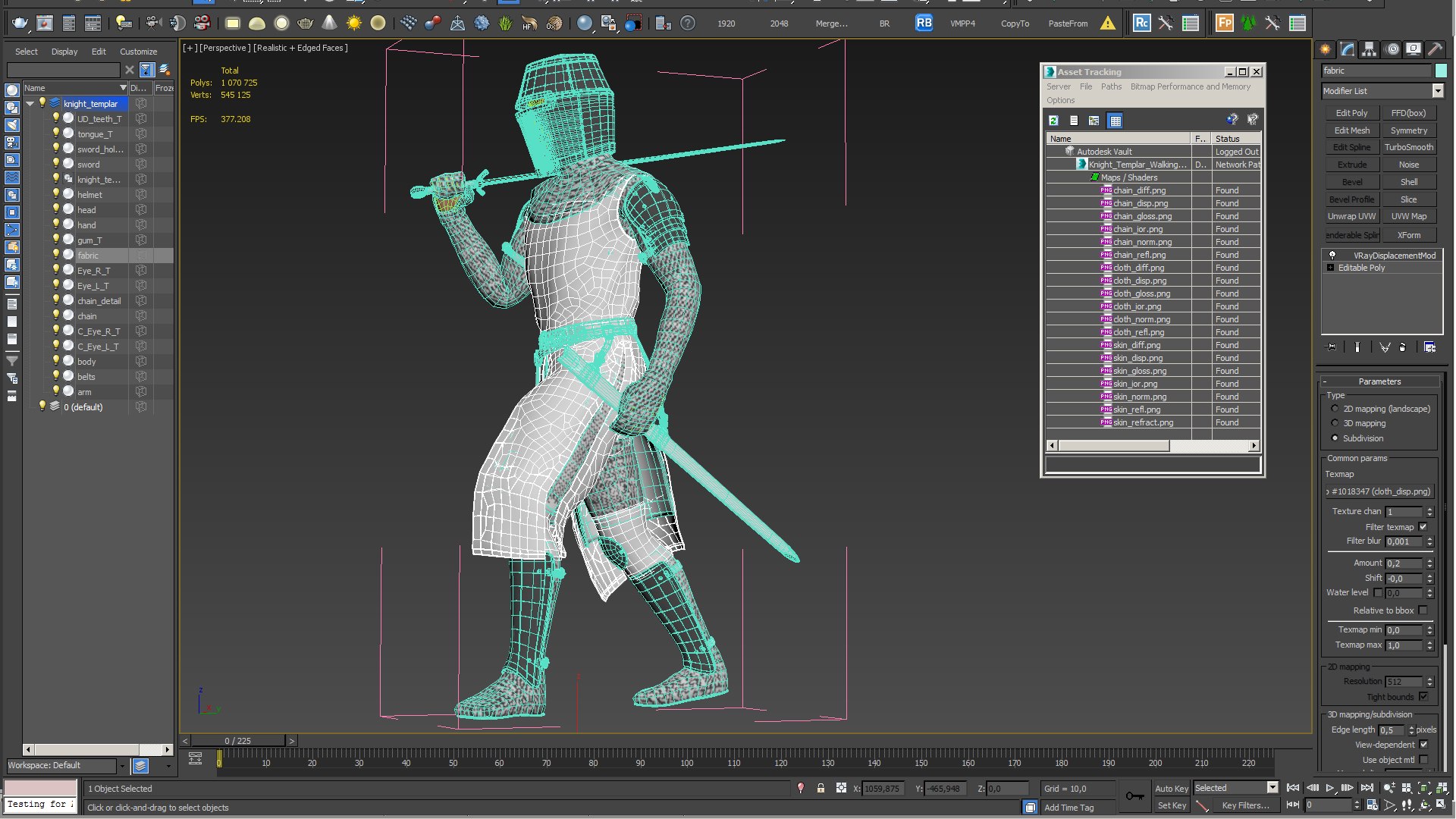Toggle lightbulb visibility of helmet layer item
The image size is (1456, 819).
[55, 194]
